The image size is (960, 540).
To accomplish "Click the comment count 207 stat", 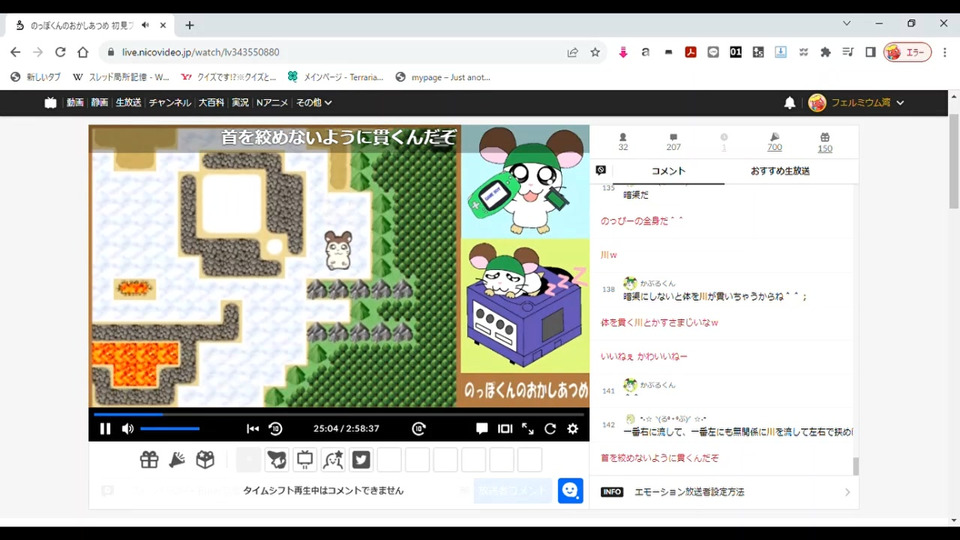I will (673, 142).
